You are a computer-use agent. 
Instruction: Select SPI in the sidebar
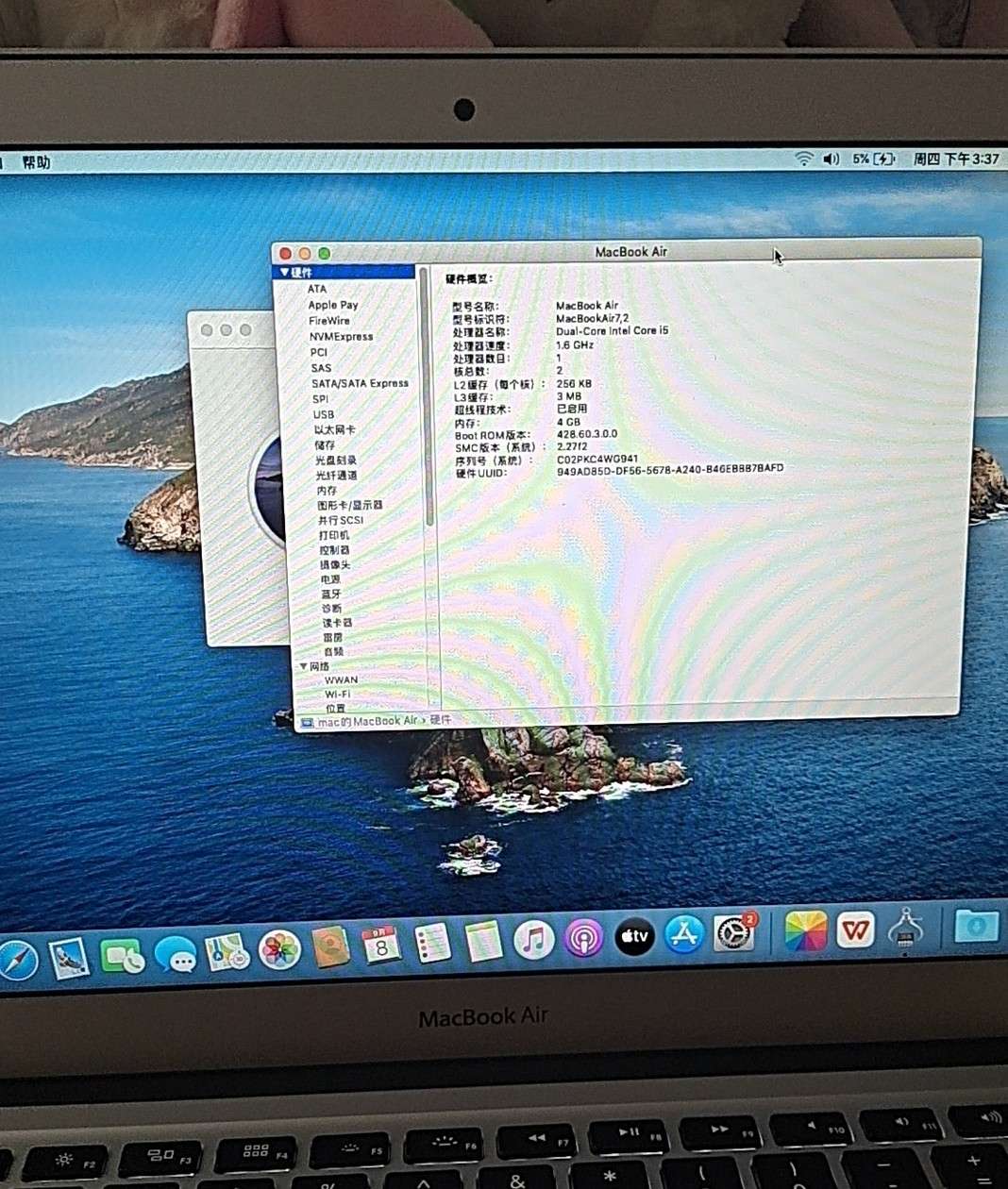point(321,399)
